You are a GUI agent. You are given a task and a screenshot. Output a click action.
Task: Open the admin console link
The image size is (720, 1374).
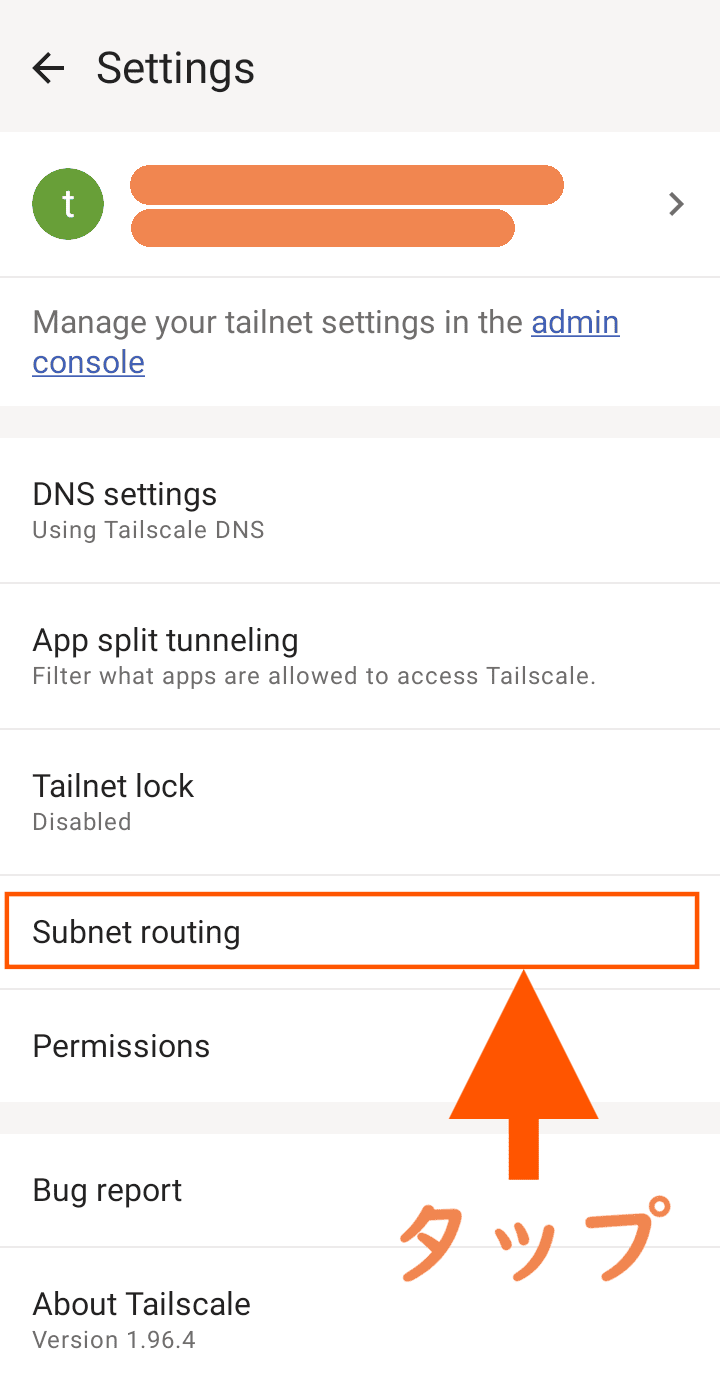pyautogui.click(x=575, y=323)
